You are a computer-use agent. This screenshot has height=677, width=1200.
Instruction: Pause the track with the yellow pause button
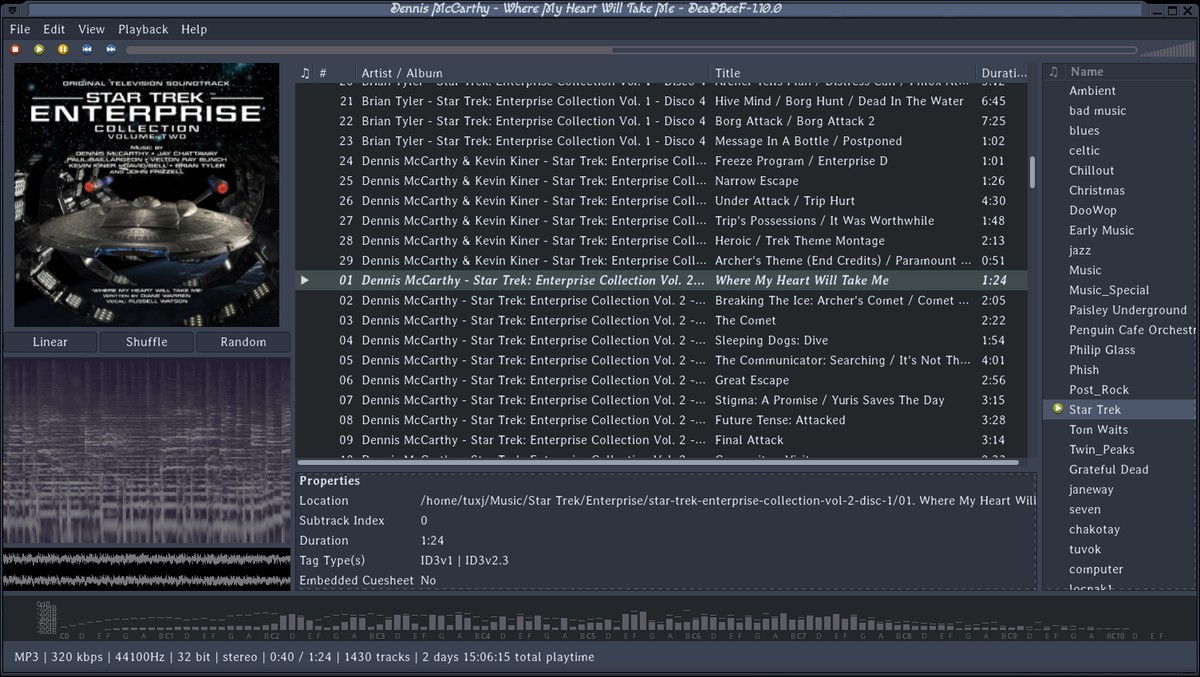pos(63,48)
